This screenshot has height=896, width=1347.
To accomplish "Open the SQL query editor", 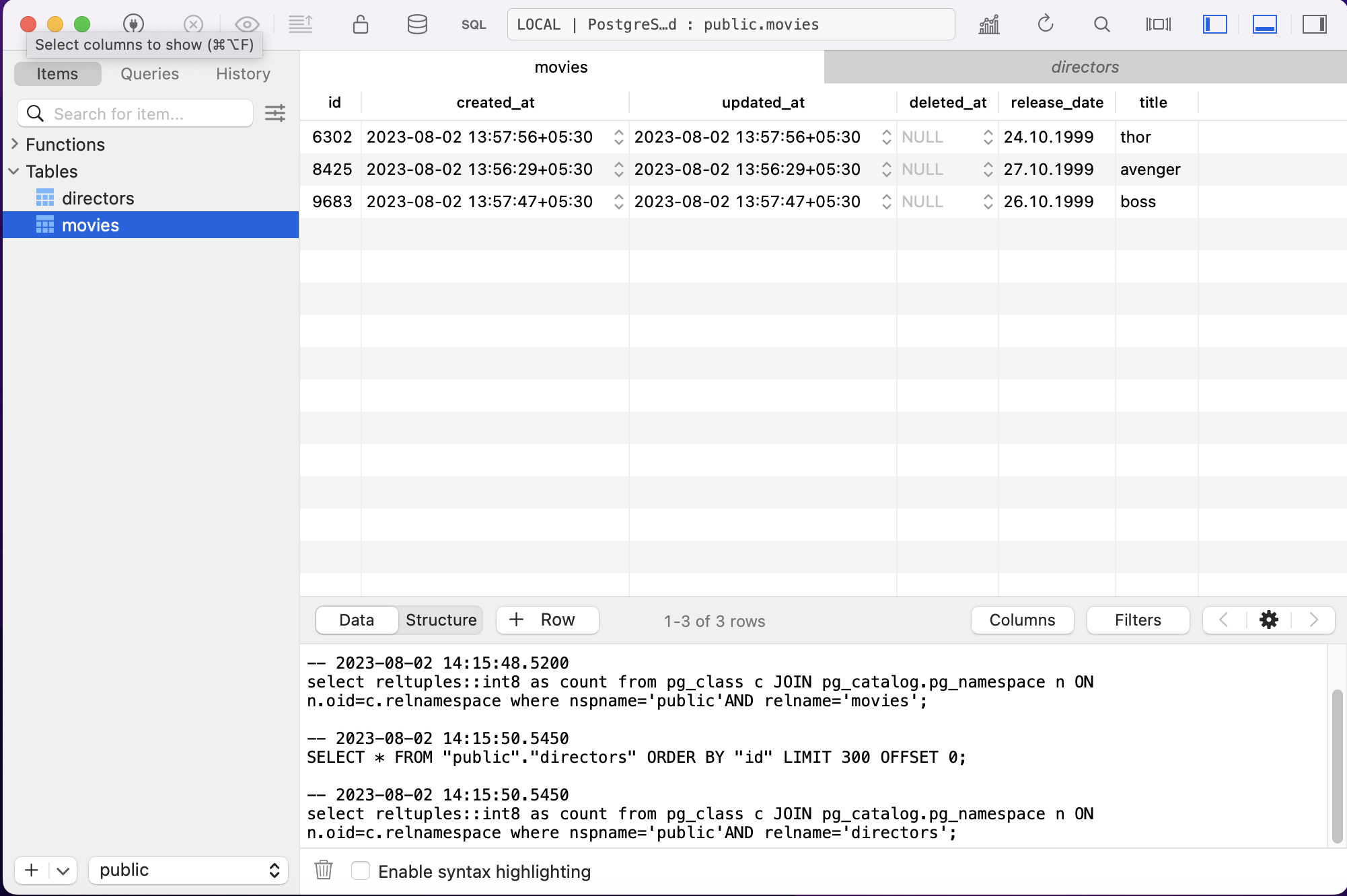I will click(473, 25).
